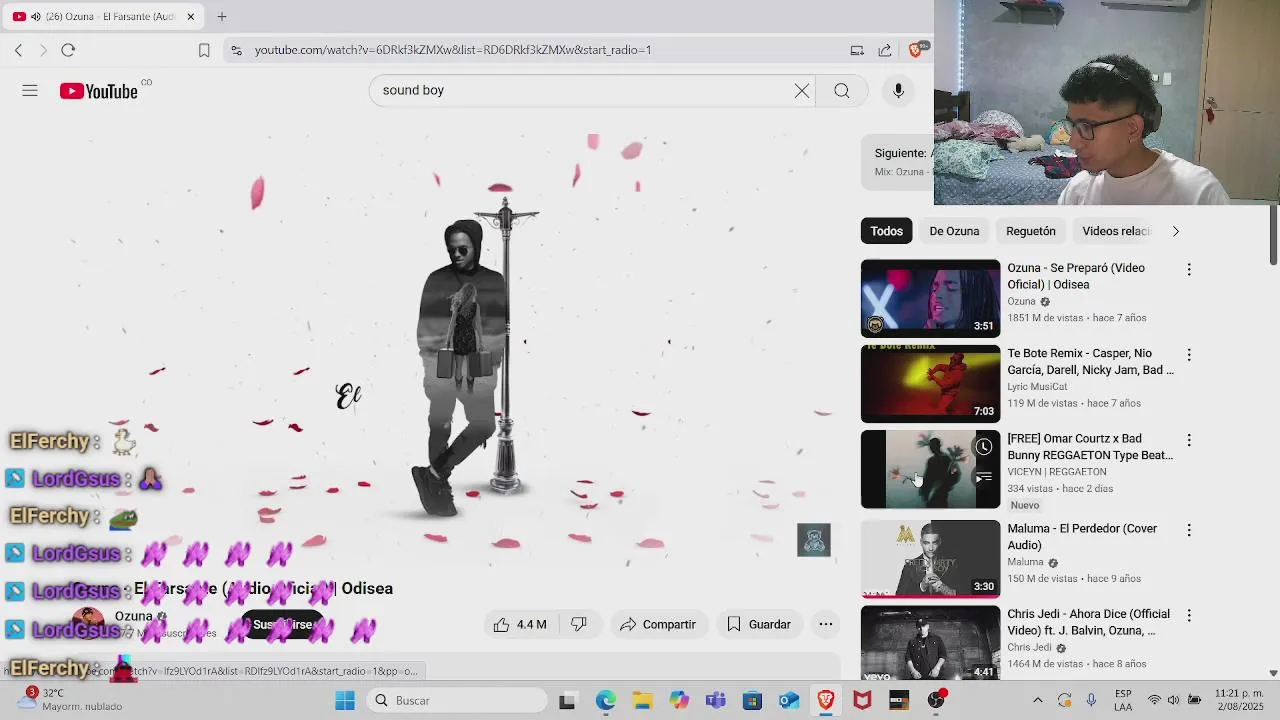The image size is (1280, 720).
Task: Install YouTube as an app icon
Action: (857, 50)
